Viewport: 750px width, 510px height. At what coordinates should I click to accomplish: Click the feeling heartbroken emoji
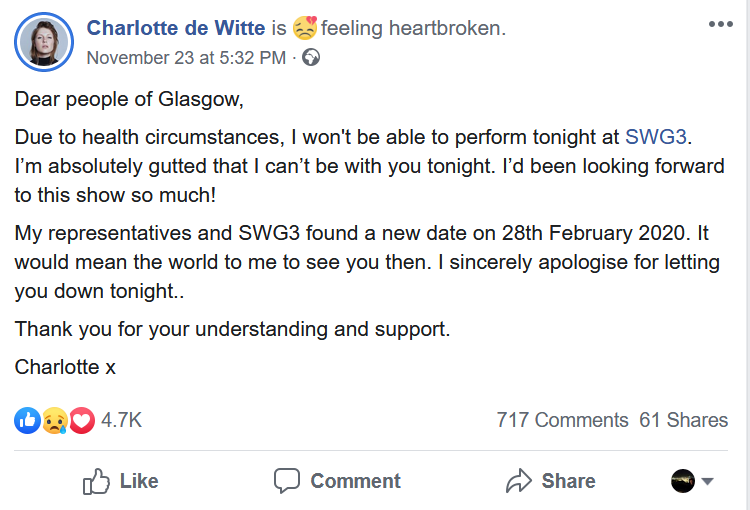coord(305,28)
